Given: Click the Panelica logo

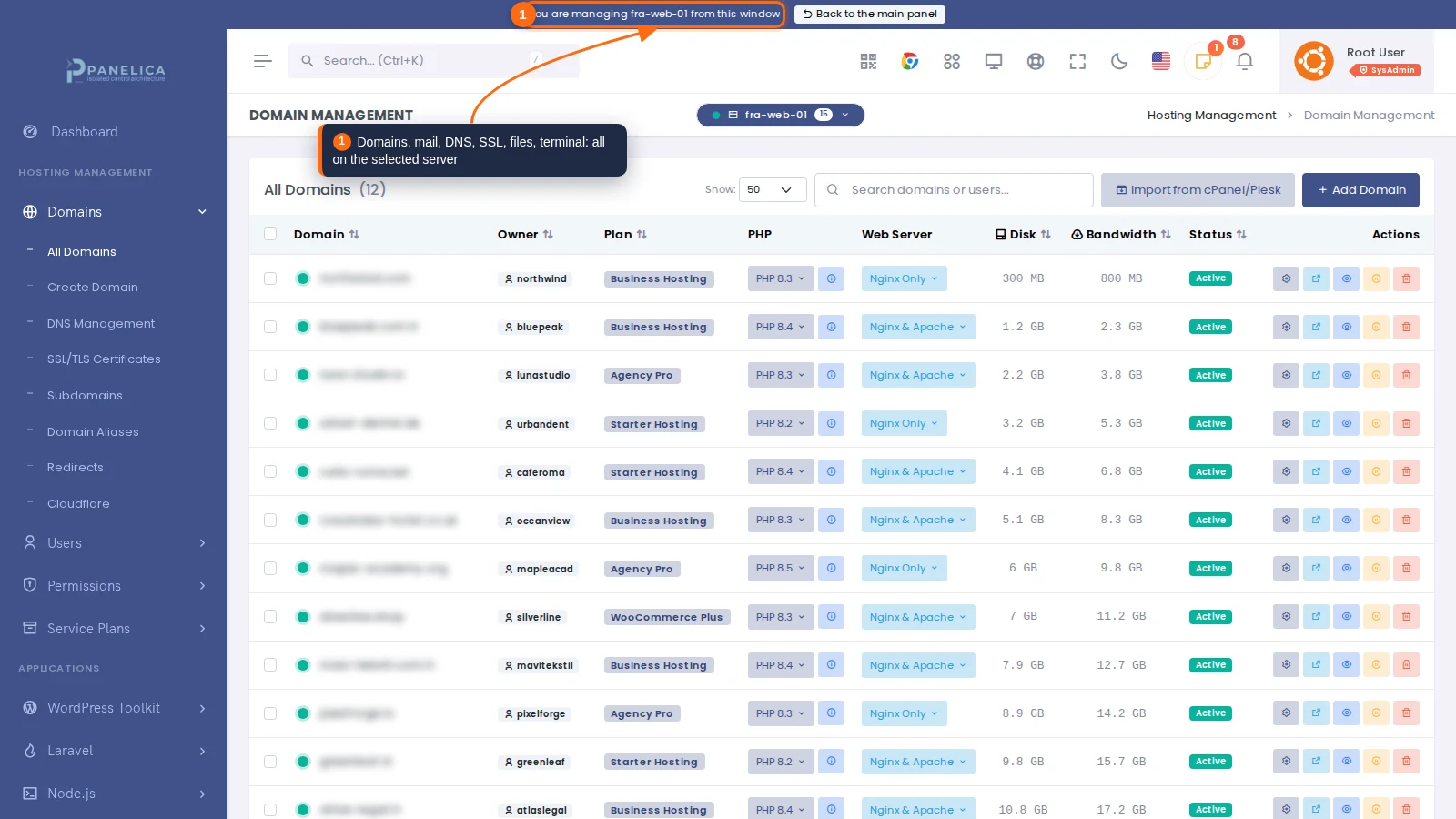Looking at the screenshot, I should [x=116, y=70].
